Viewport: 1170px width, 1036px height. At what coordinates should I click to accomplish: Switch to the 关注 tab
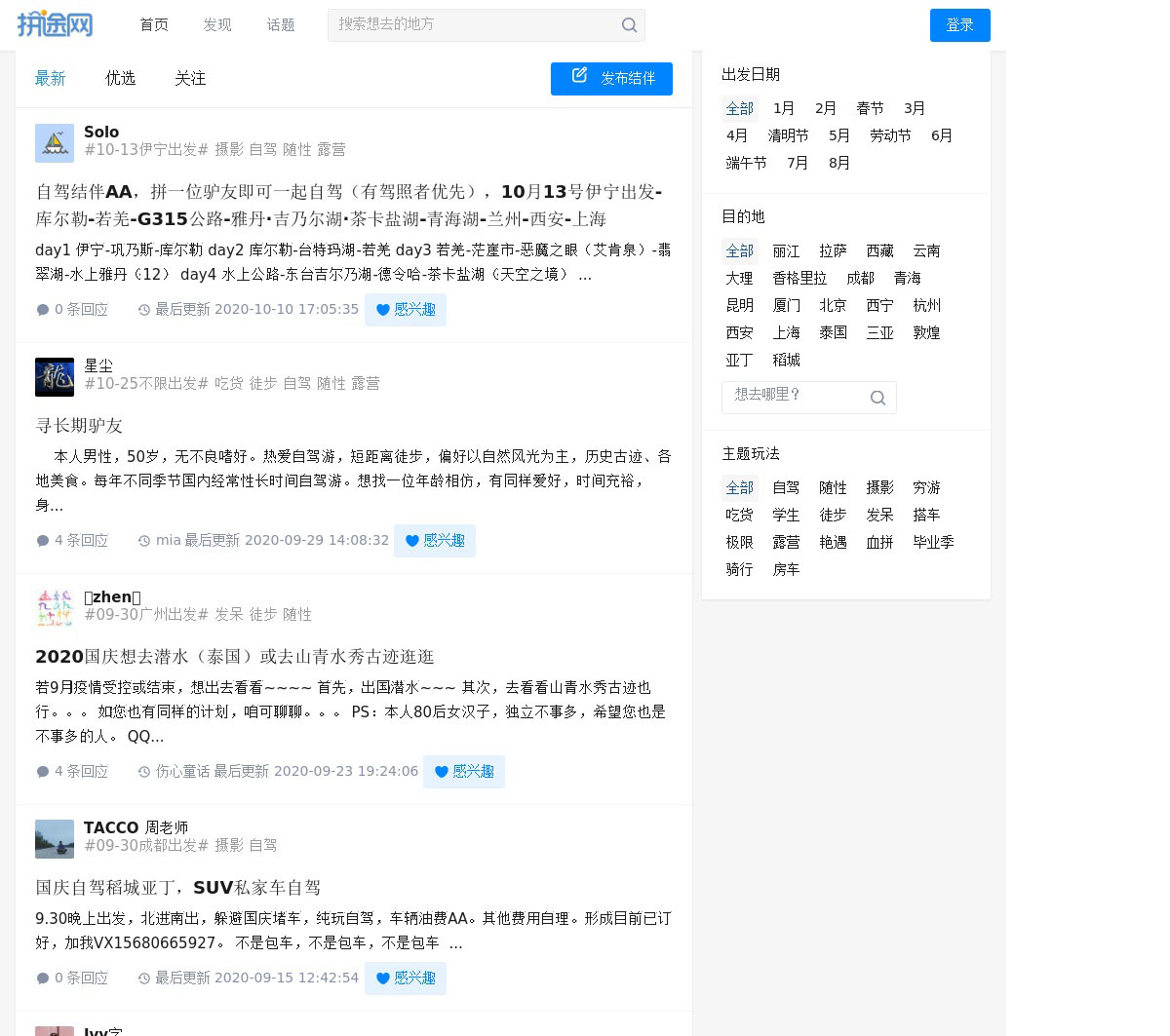pos(190,79)
